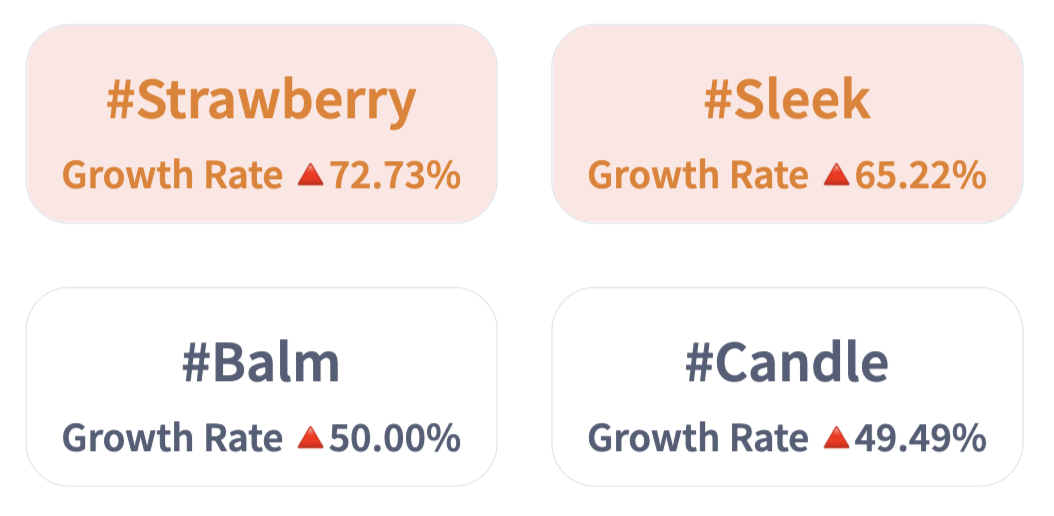Image resolution: width=1054 pixels, height=516 pixels.
Task: Open the #Sleek hashtag card
Action: pyautogui.click(x=787, y=124)
